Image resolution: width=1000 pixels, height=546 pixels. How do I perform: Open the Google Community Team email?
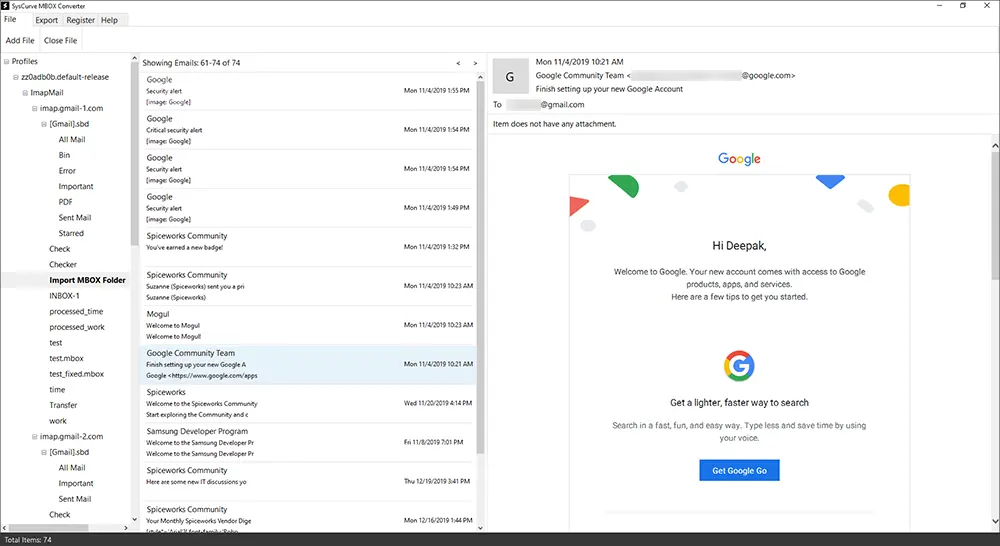(x=308, y=364)
